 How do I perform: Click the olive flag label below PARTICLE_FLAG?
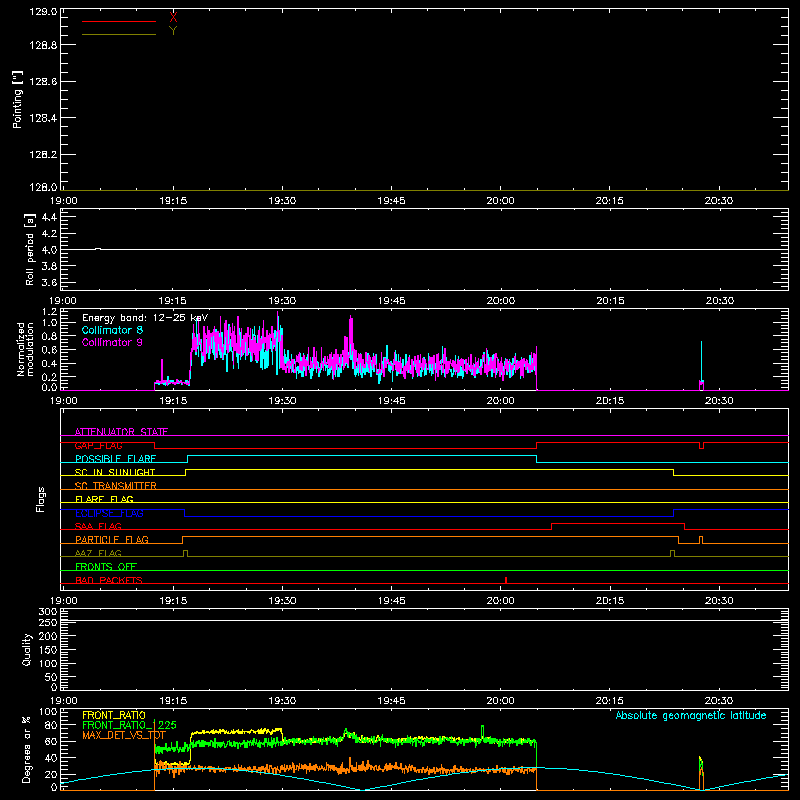click(x=98, y=554)
